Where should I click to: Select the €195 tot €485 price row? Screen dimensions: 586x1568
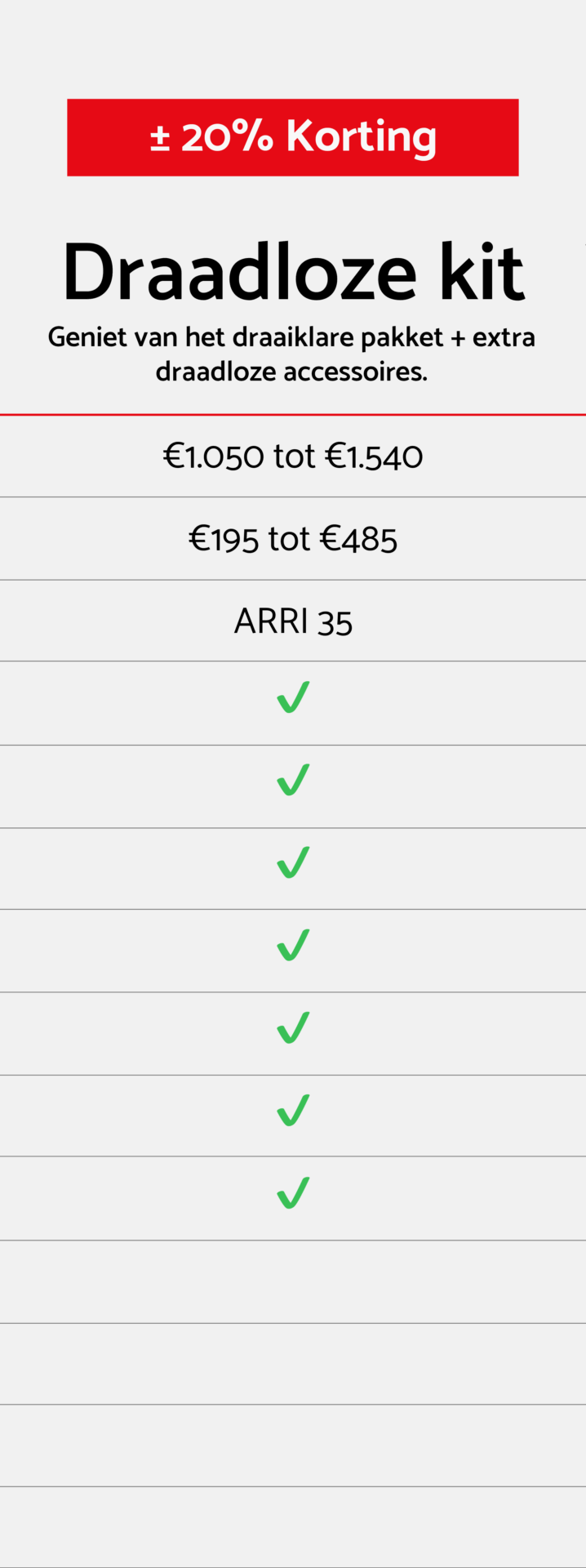pyautogui.click(x=293, y=539)
